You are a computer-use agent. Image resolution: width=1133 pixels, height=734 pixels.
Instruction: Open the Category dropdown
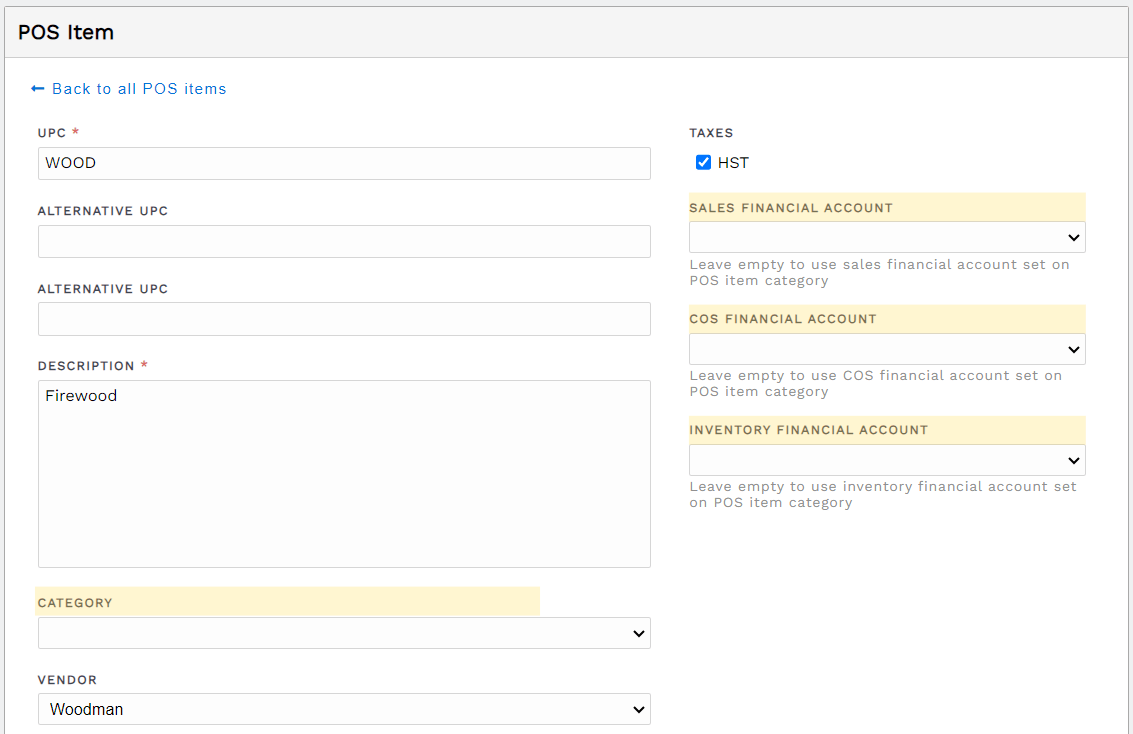344,633
